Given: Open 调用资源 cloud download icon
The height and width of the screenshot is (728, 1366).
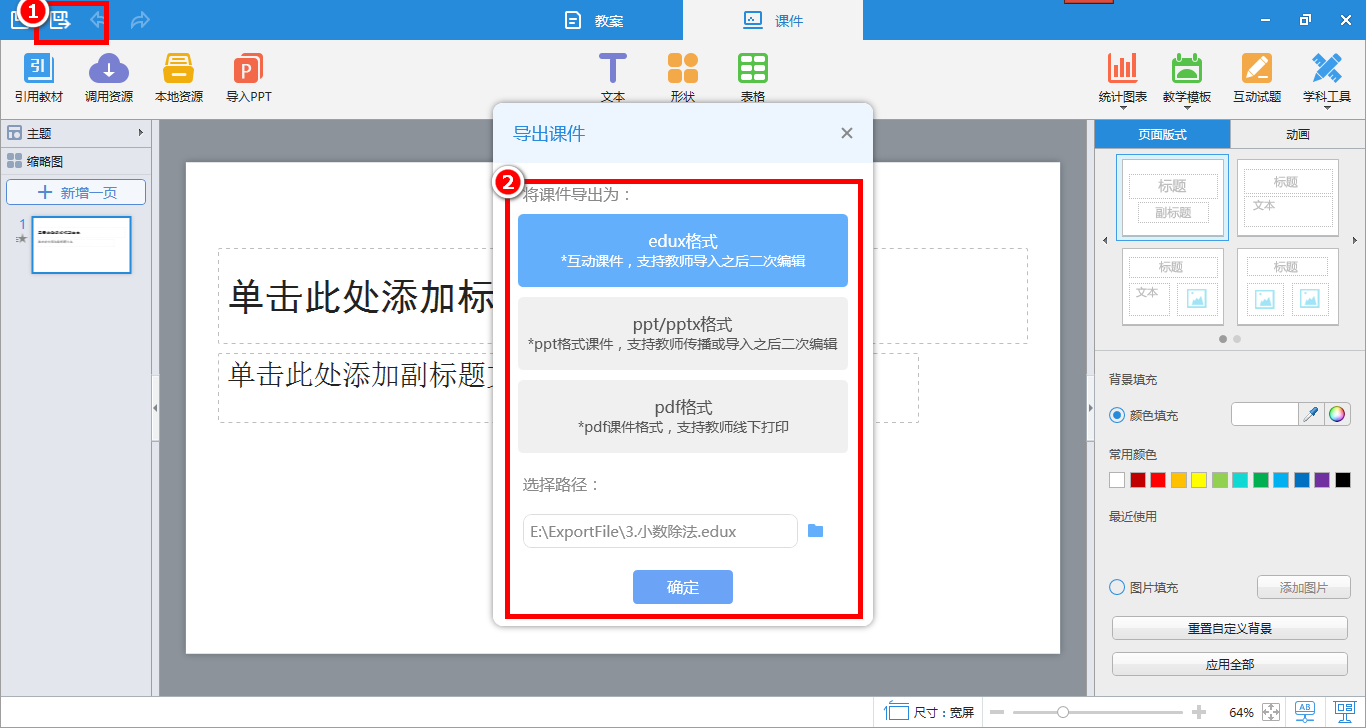Looking at the screenshot, I should click(x=108, y=70).
